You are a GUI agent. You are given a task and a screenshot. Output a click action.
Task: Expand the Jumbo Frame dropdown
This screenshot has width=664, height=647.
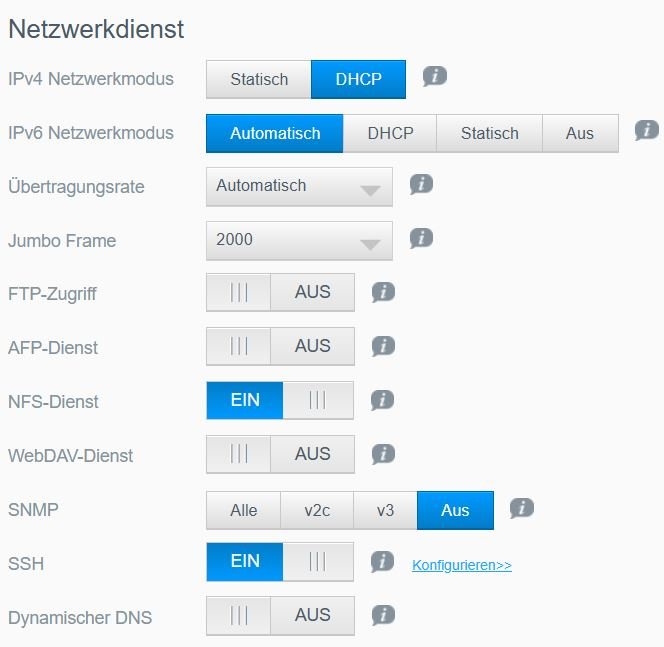click(x=299, y=240)
